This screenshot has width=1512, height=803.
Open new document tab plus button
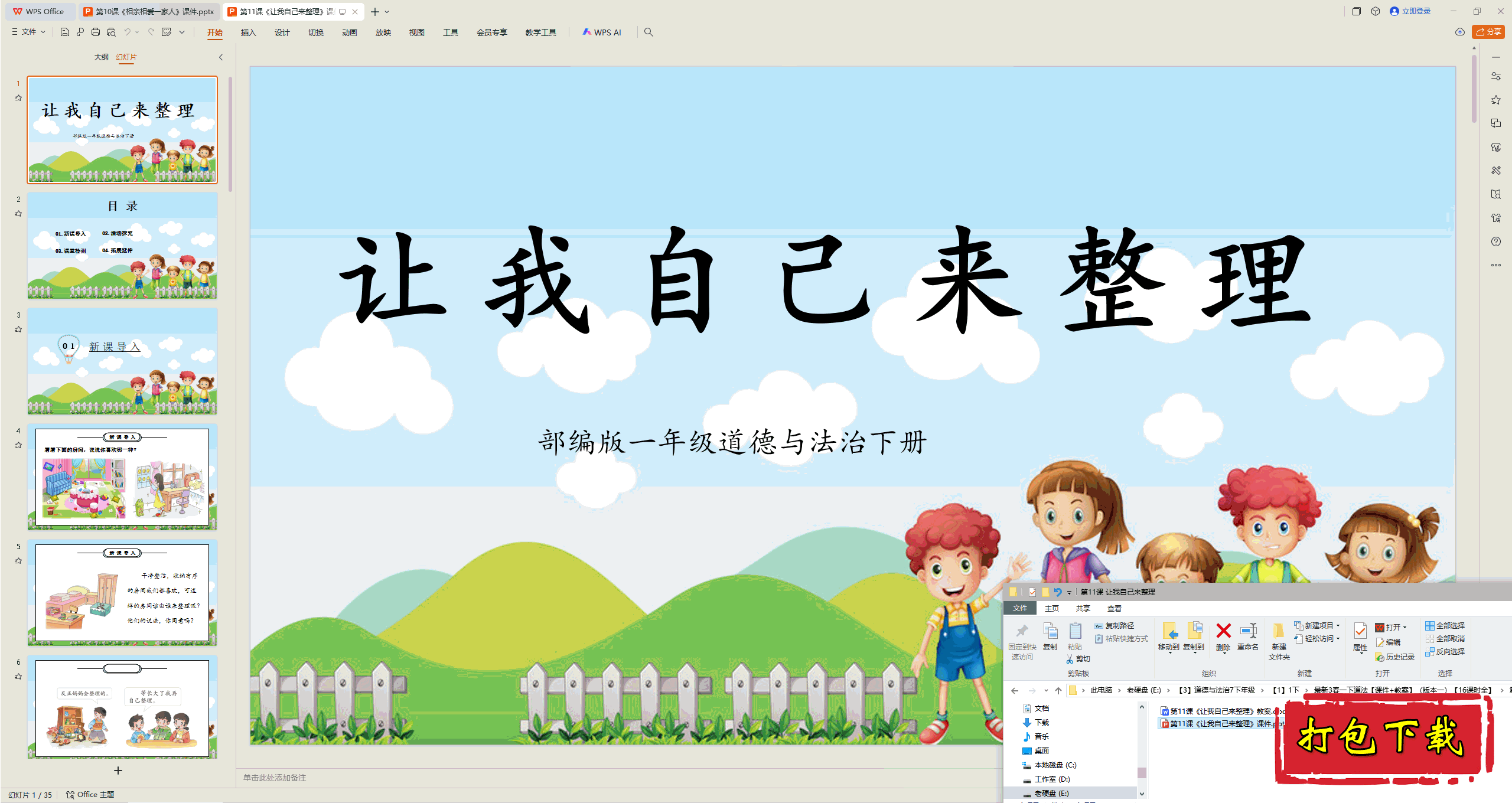[x=374, y=12]
